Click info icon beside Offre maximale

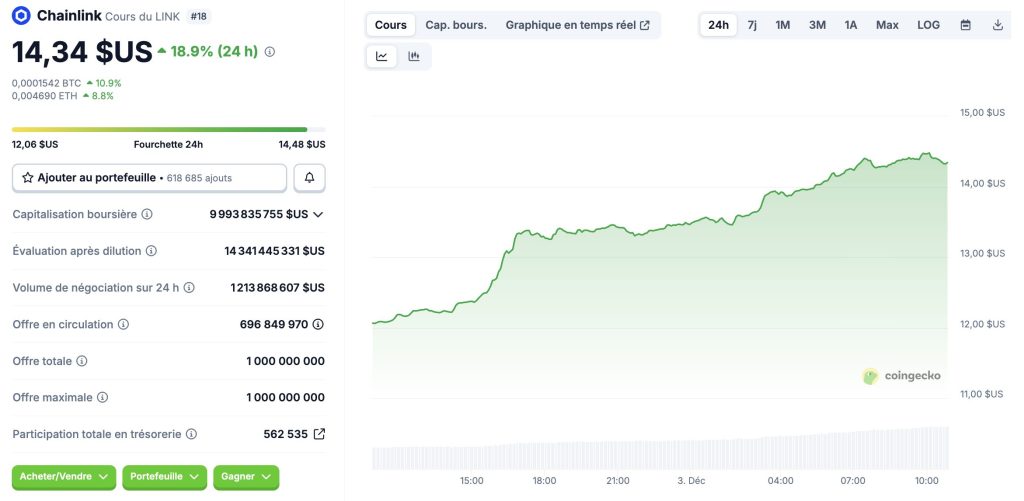coord(101,398)
